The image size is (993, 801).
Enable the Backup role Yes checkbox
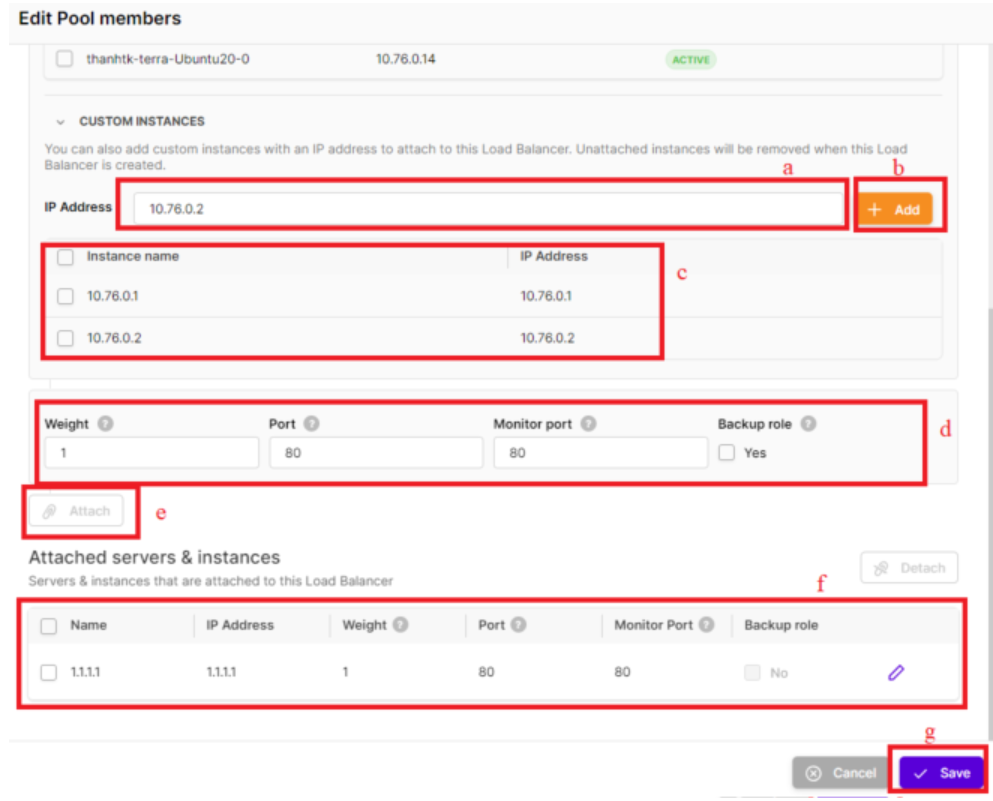pyautogui.click(x=727, y=453)
